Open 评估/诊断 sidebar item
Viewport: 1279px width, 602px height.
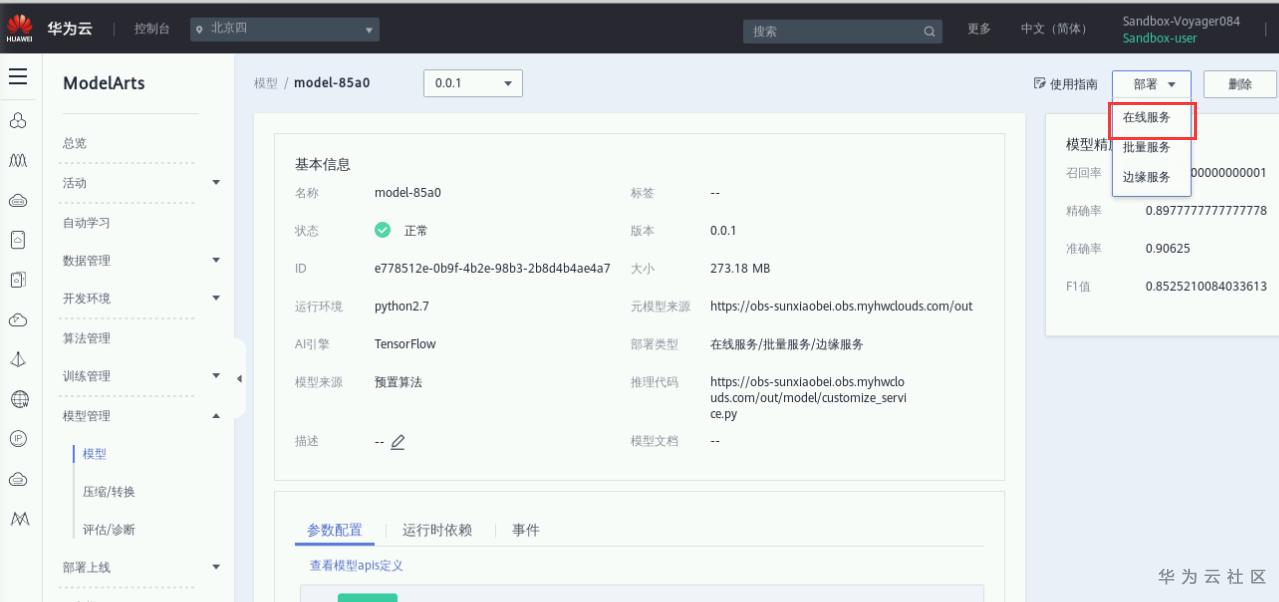tap(109, 530)
